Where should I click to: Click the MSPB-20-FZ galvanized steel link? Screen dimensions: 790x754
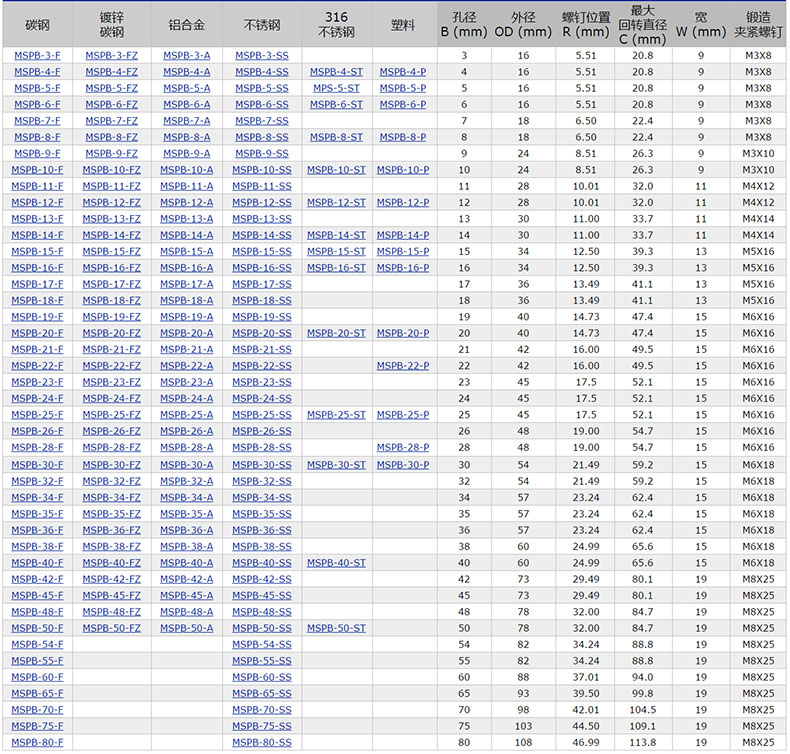click(111, 333)
